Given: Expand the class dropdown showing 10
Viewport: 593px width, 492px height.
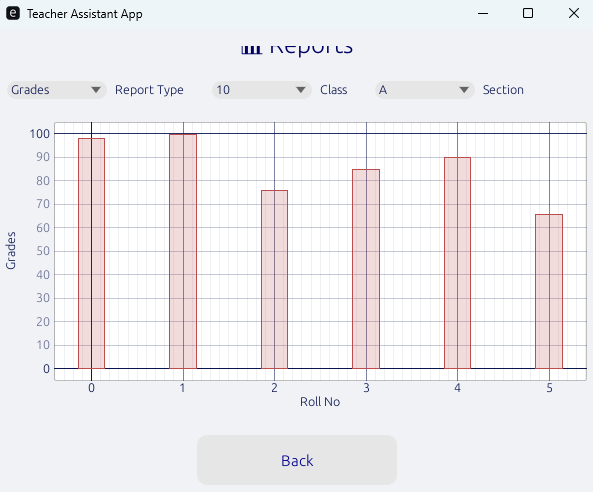Looking at the screenshot, I should pos(262,90).
